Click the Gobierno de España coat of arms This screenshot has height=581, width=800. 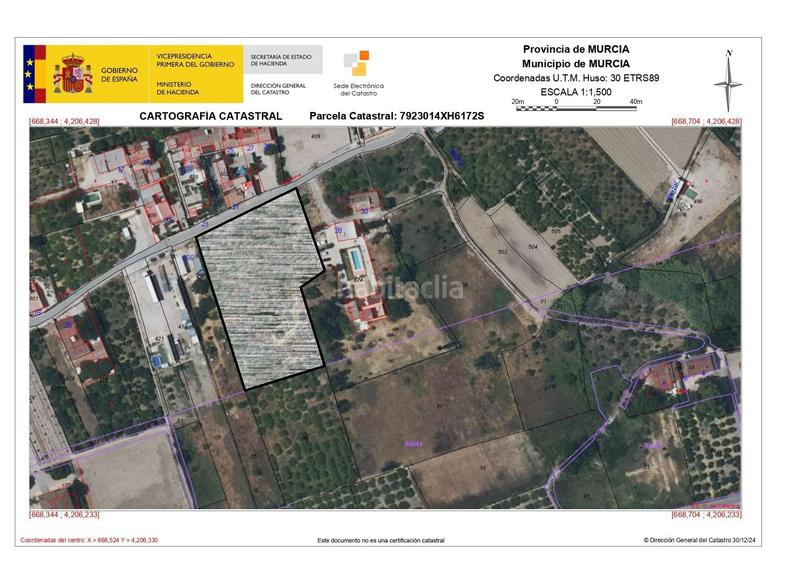pyautogui.click(x=73, y=74)
